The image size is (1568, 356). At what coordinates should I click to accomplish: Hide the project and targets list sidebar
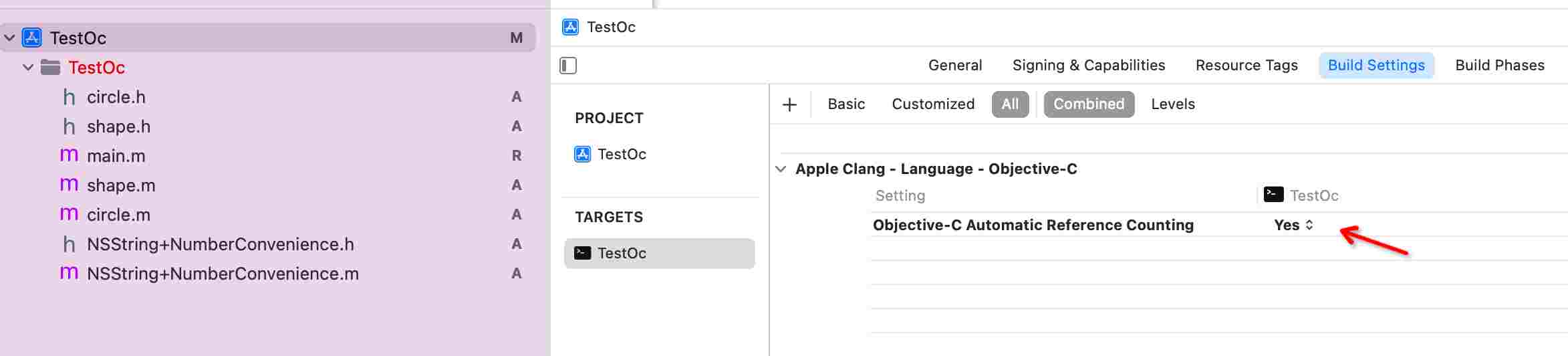pos(568,66)
